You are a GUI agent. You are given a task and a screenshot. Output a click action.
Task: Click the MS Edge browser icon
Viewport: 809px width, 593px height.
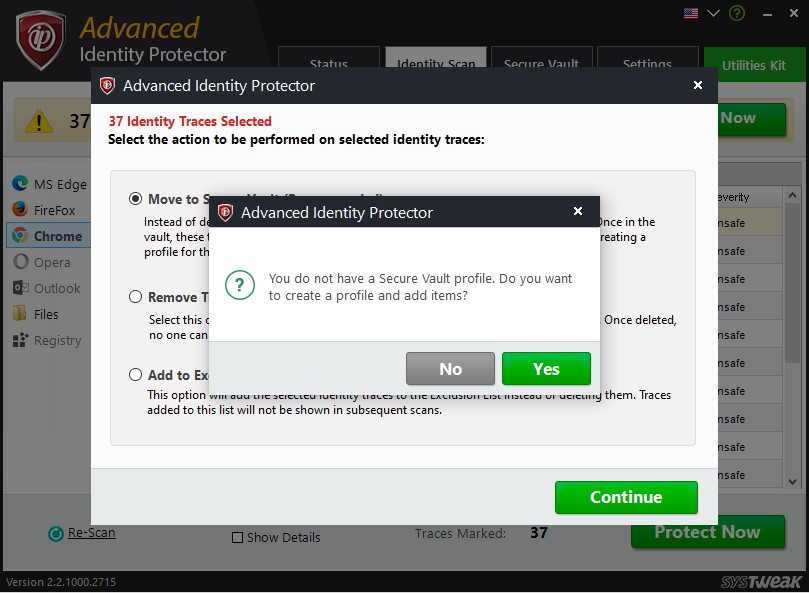coord(19,184)
